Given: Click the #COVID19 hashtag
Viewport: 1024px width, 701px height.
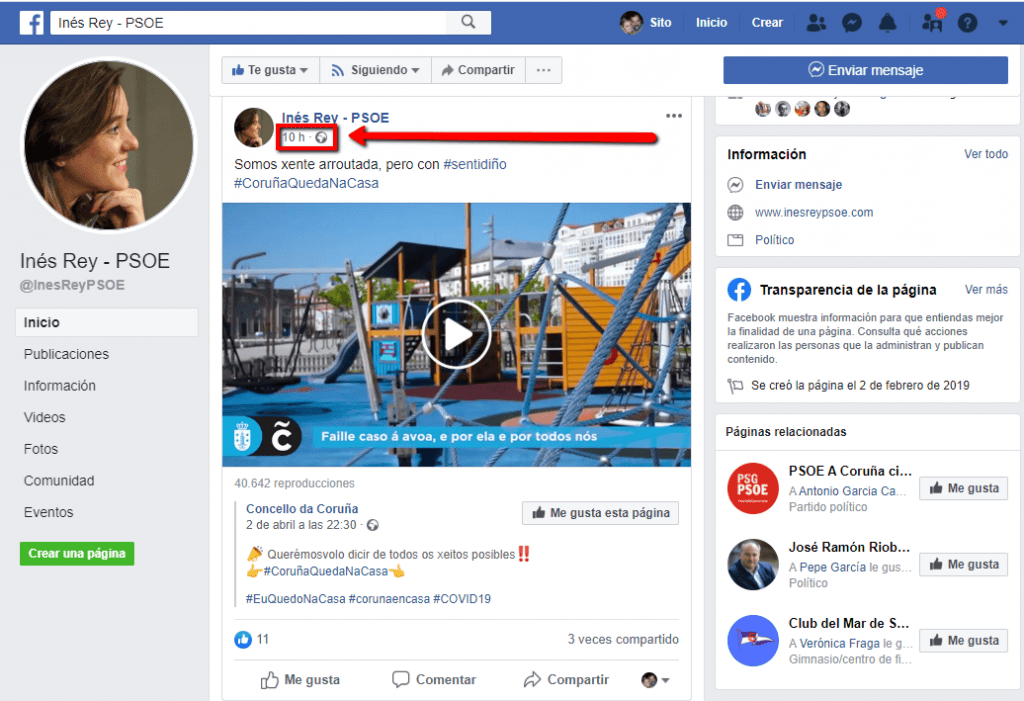Looking at the screenshot, I should (x=462, y=598).
